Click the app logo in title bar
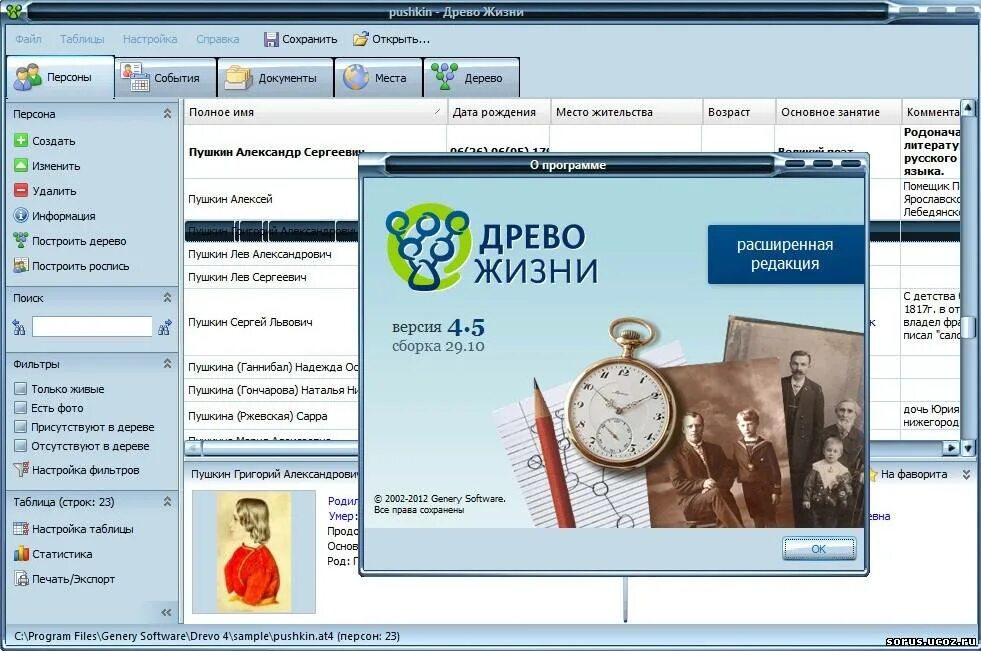Viewport: 981px width, 651px height. point(14,11)
